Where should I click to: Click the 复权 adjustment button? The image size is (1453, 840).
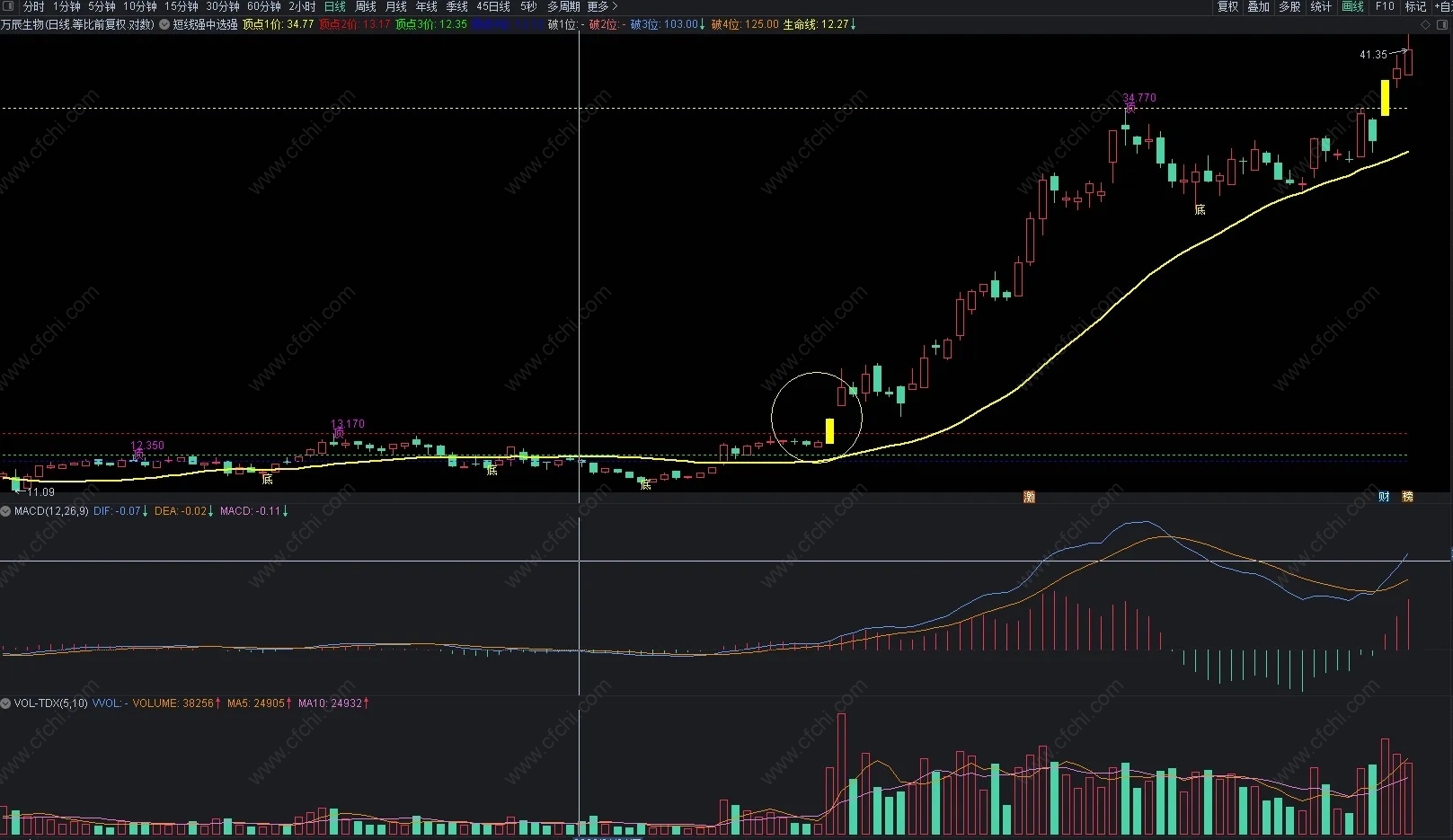1227,6
